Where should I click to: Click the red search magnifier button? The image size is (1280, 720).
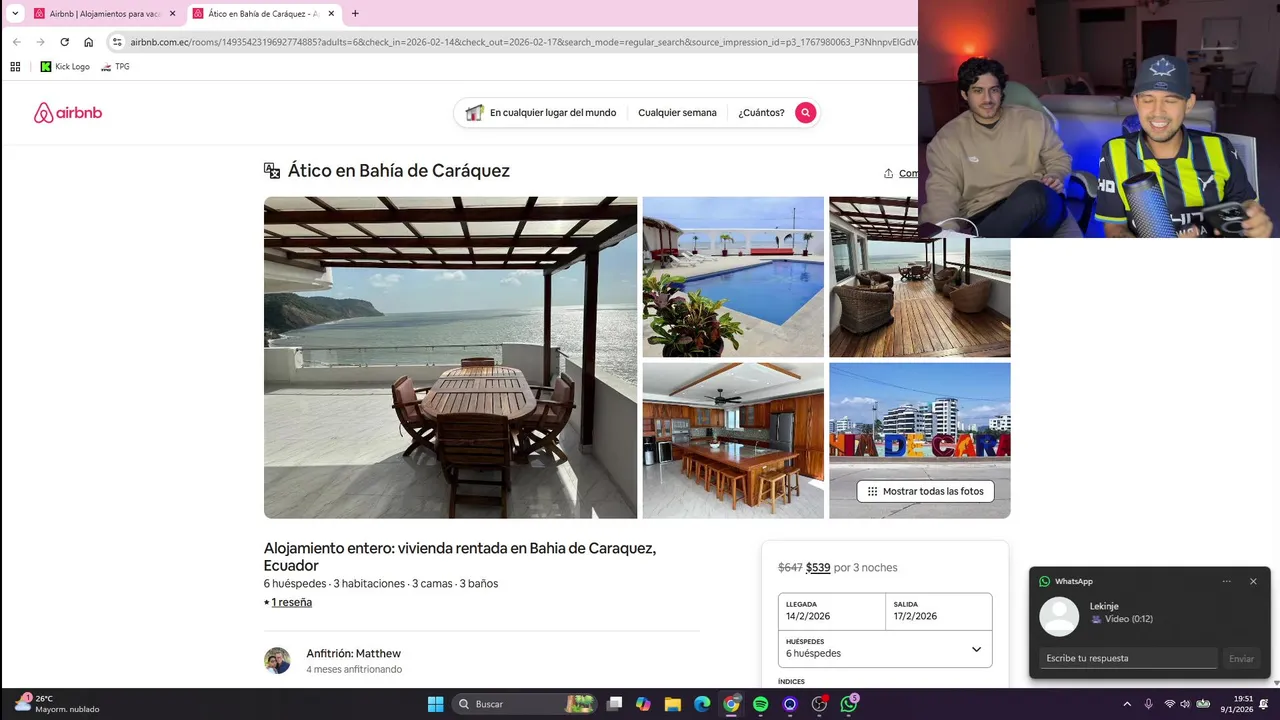(806, 113)
